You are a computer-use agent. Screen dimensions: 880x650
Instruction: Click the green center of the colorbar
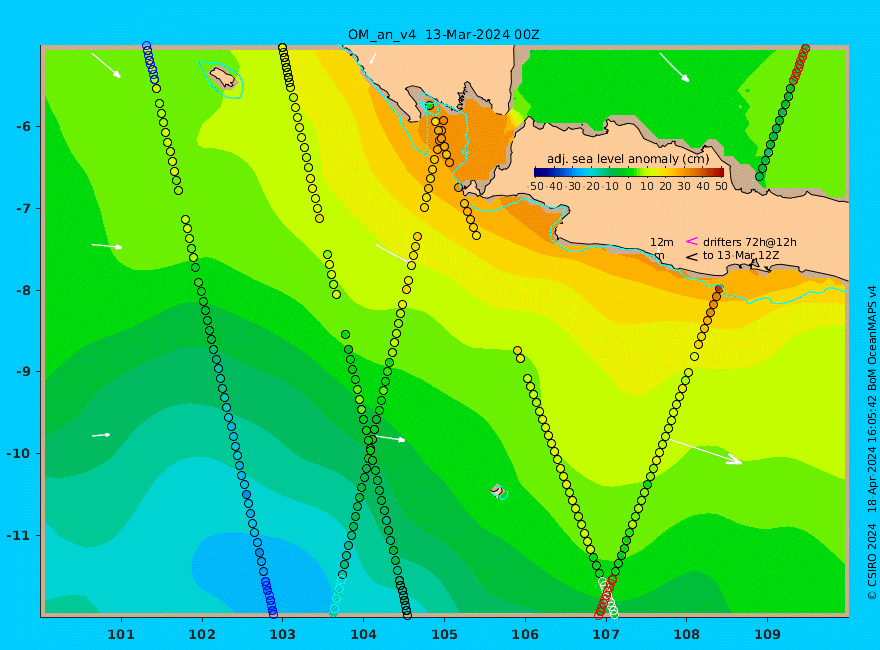[x=629, y=172]
